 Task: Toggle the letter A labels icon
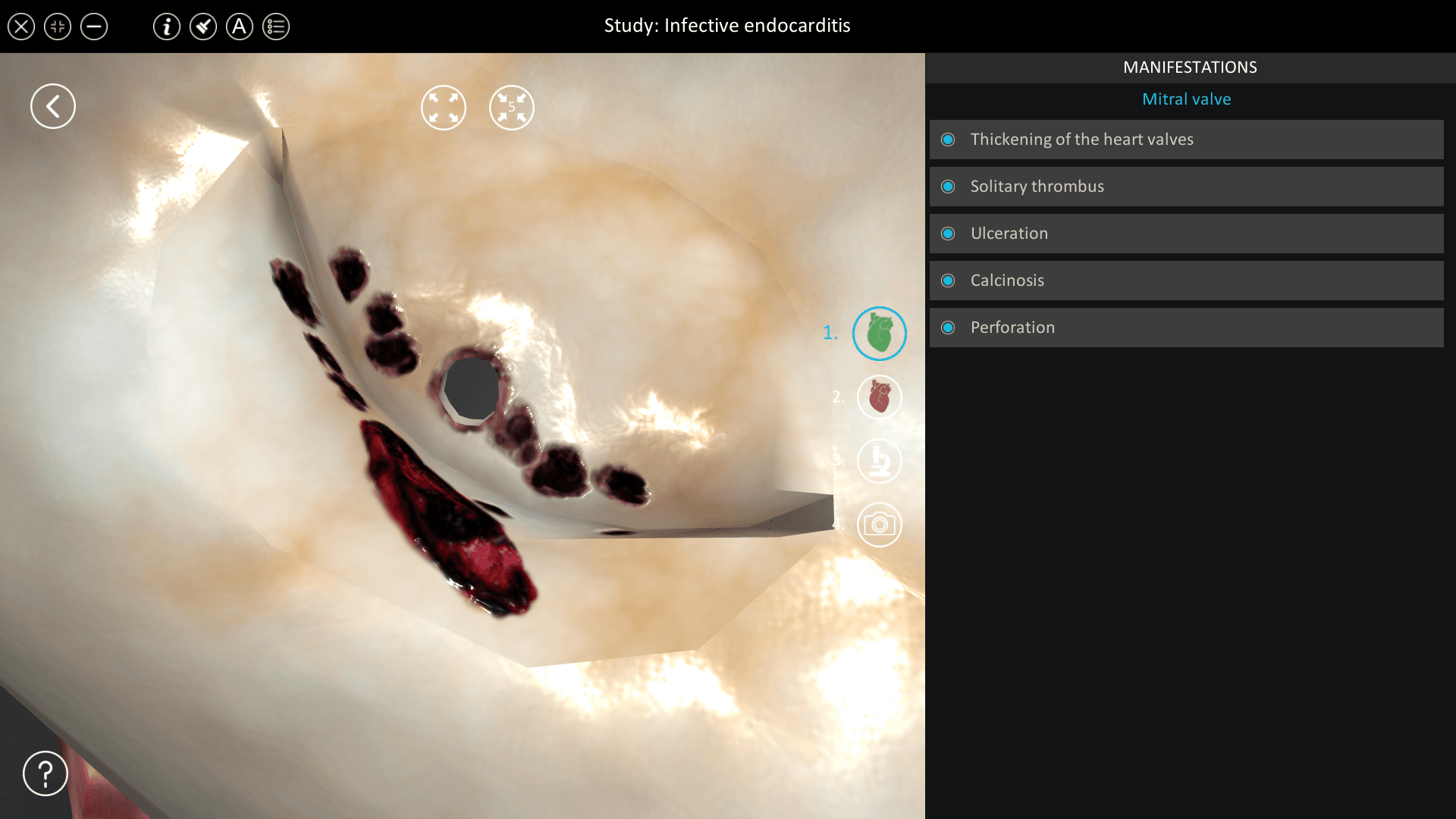(240, 27)
